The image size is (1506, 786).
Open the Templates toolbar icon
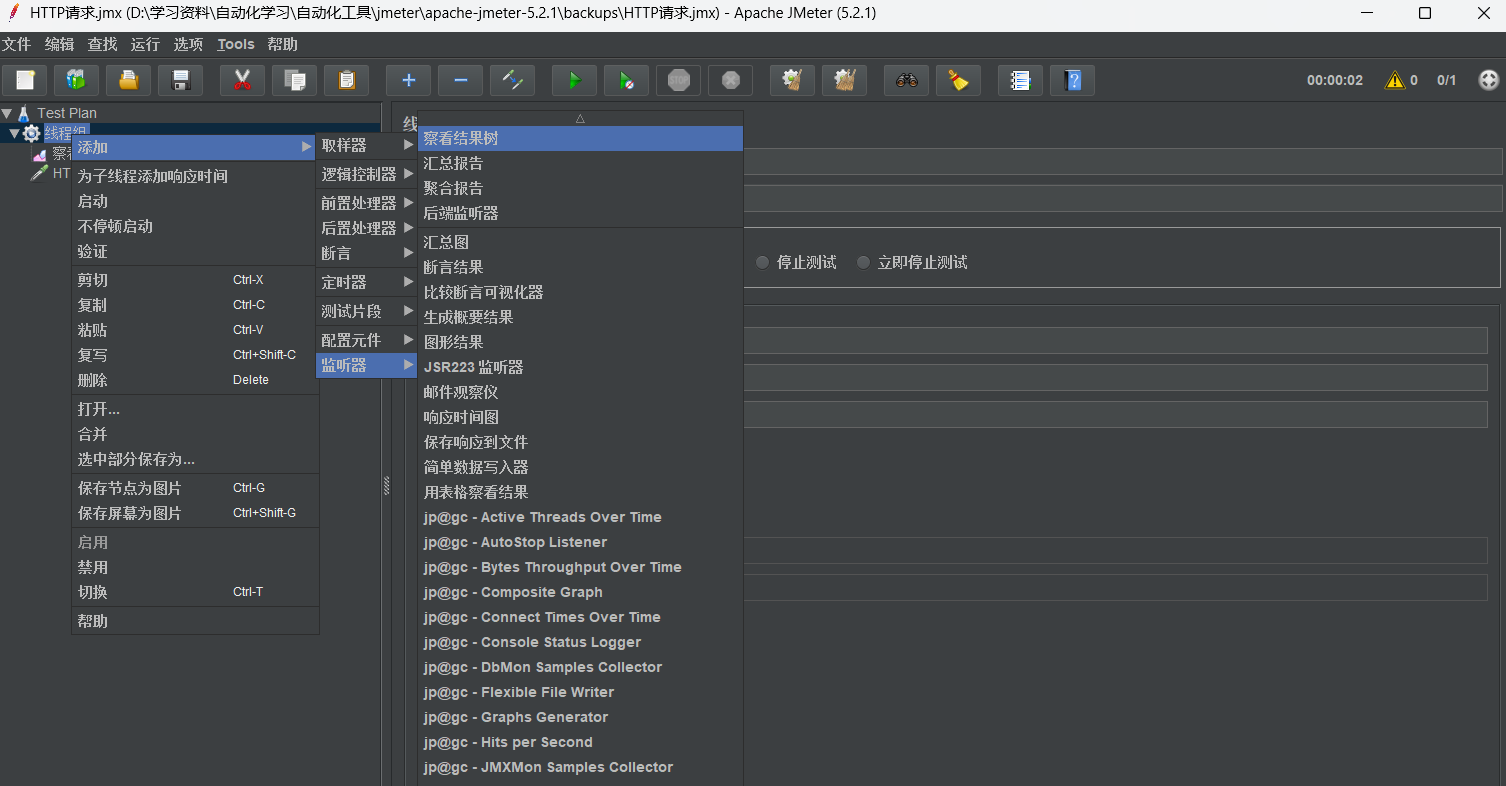point(76,80)
